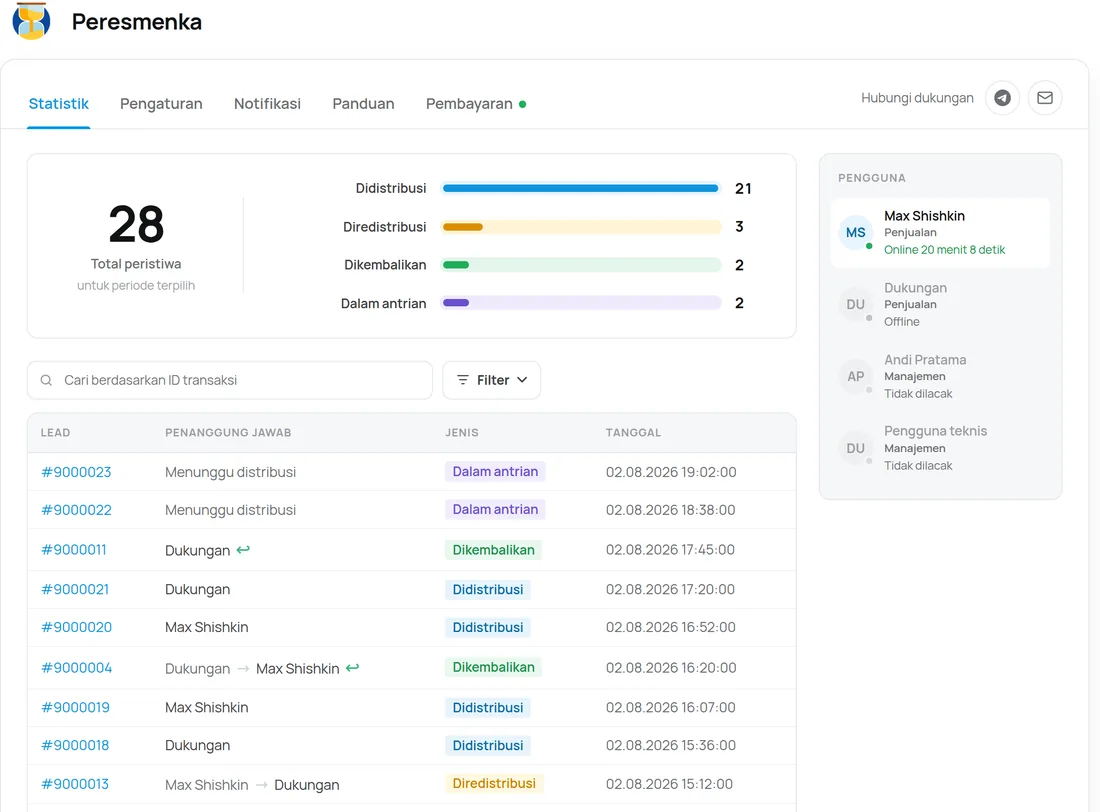Viewport: 1100px width, 812px height.
Task: Open the Filter dropdown
Action: (491, 380)
